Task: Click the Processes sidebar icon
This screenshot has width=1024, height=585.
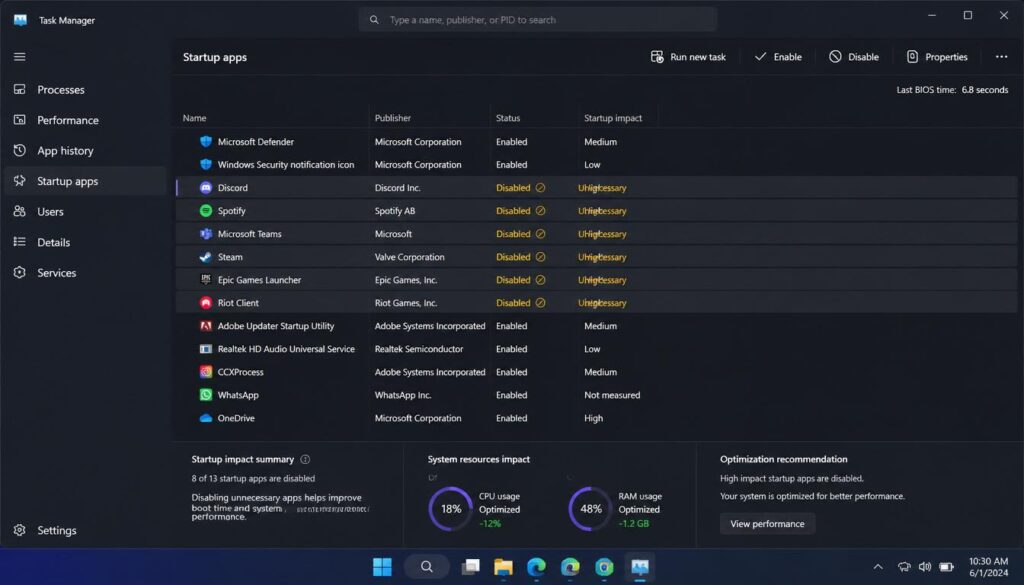Action: pyautogui.click(x=20, y=89)
